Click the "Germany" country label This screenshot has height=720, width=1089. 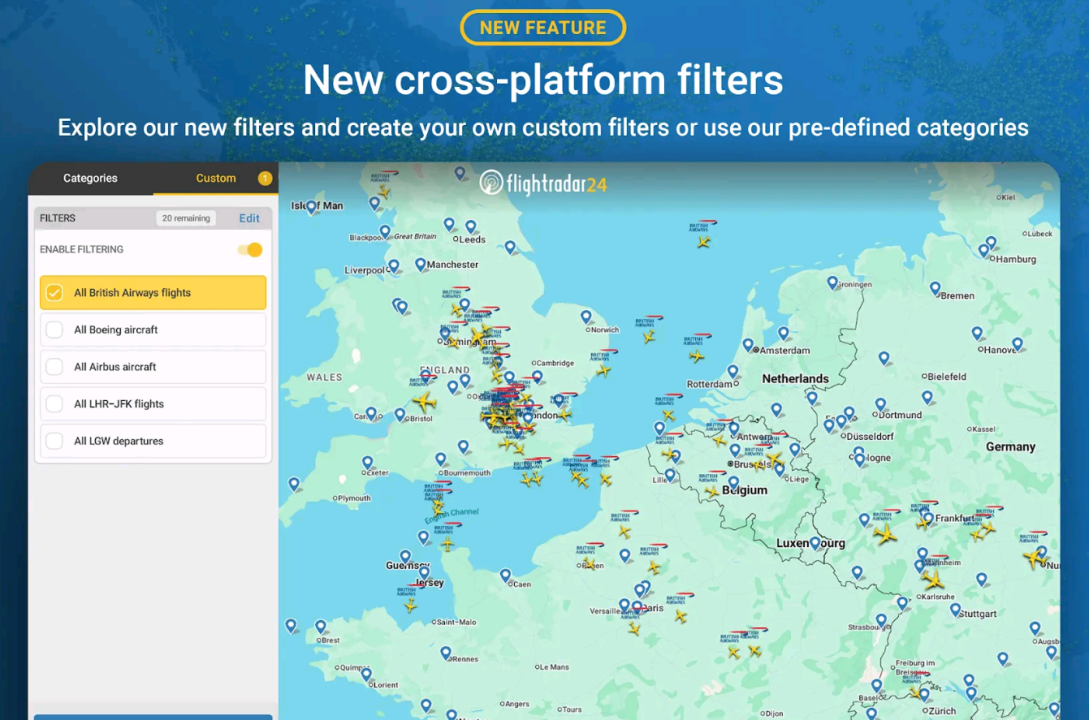1011,446
